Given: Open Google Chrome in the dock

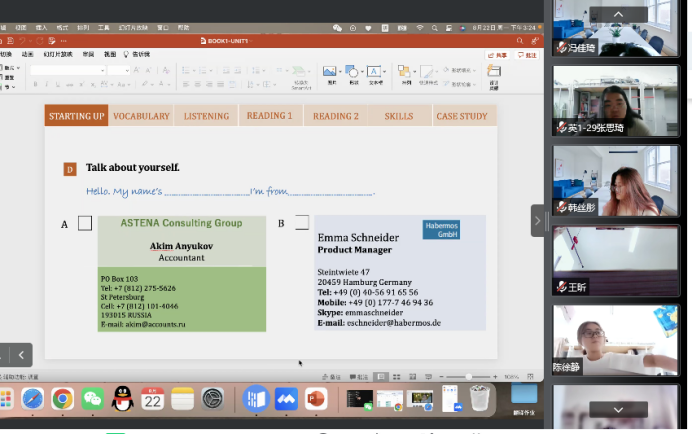Looking at the screenshot, I should [62, 399].
